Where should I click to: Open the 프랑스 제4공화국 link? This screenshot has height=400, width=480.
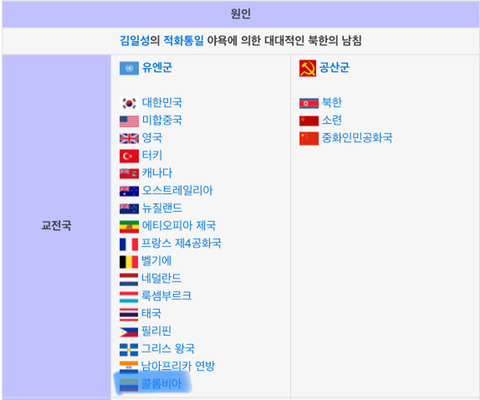pyautogui.click(x=181, y=243)
